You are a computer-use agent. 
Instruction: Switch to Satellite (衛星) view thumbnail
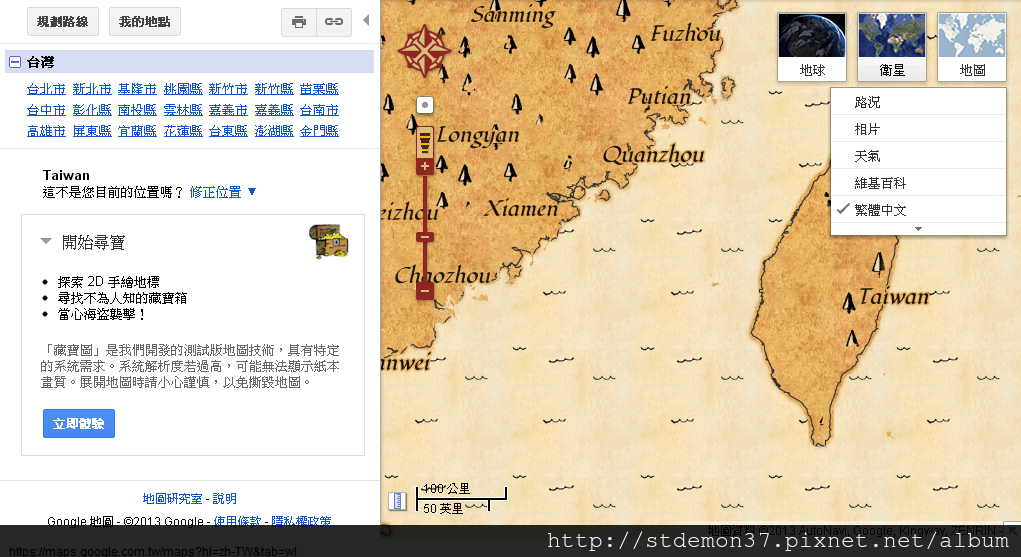(x=892, y=47)
